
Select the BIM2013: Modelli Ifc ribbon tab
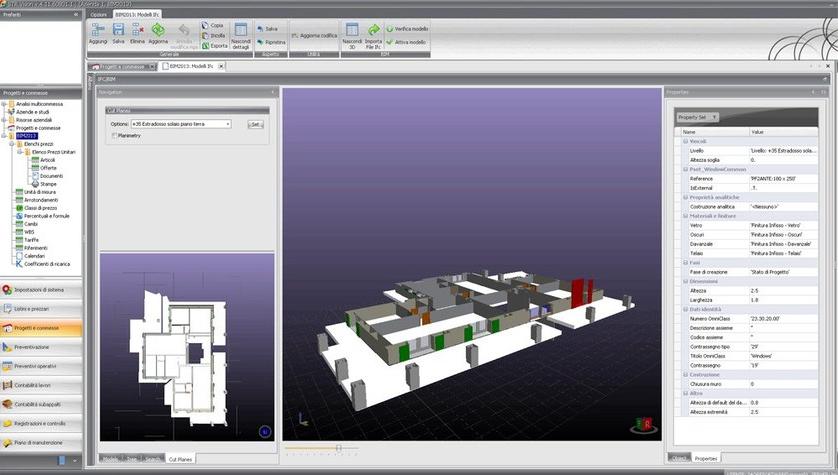[x=137, y=14]
